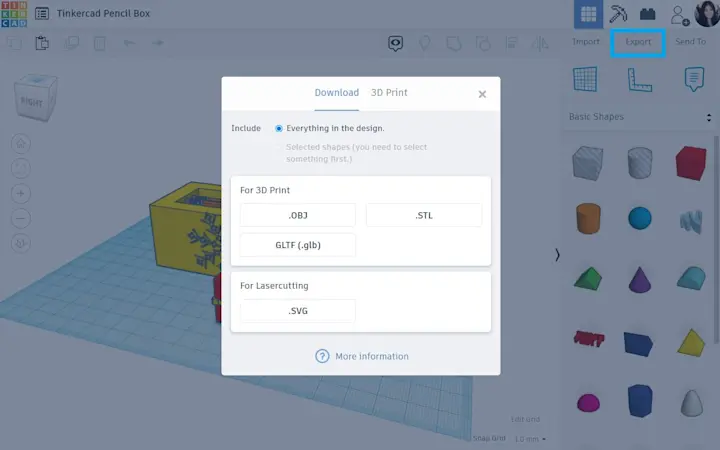Click the Undo arrow
720x450 pixels.
tap(129, 43)
